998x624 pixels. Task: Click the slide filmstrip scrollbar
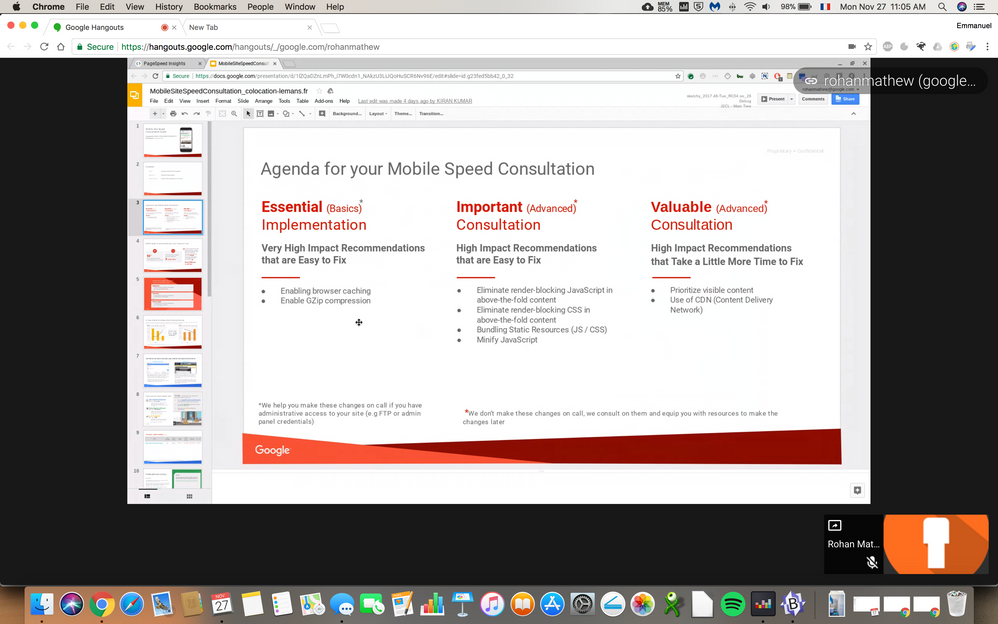[x=209, y=200]
